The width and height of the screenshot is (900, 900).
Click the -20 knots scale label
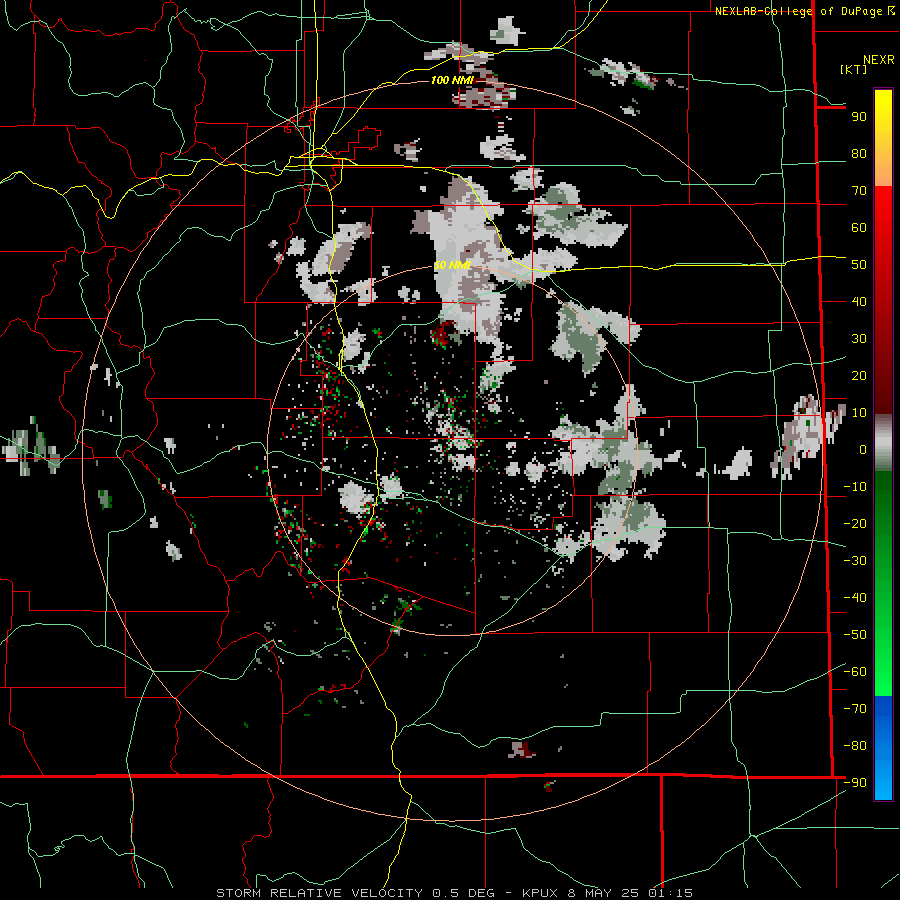(x=855, y=523)
